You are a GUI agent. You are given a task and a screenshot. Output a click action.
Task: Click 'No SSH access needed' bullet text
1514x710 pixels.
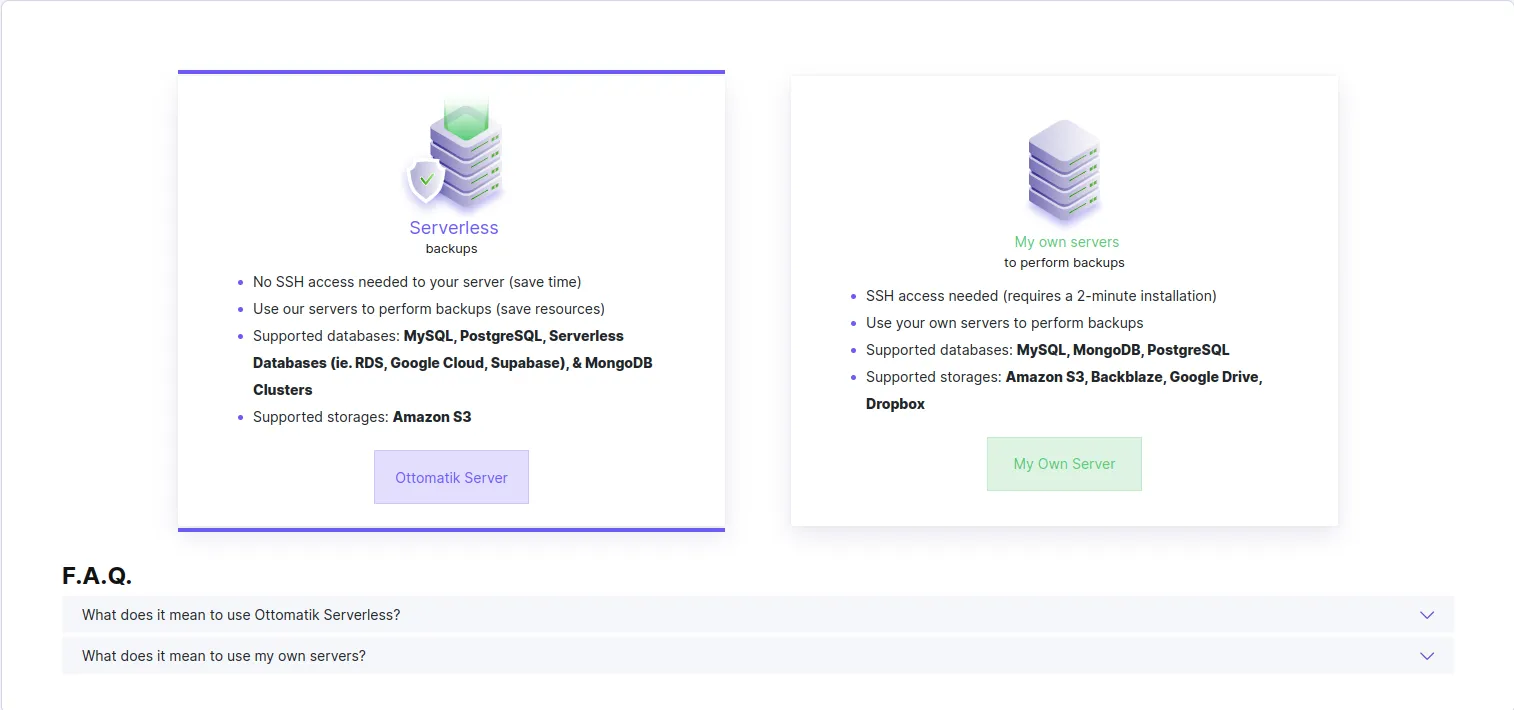coord(417,282)
